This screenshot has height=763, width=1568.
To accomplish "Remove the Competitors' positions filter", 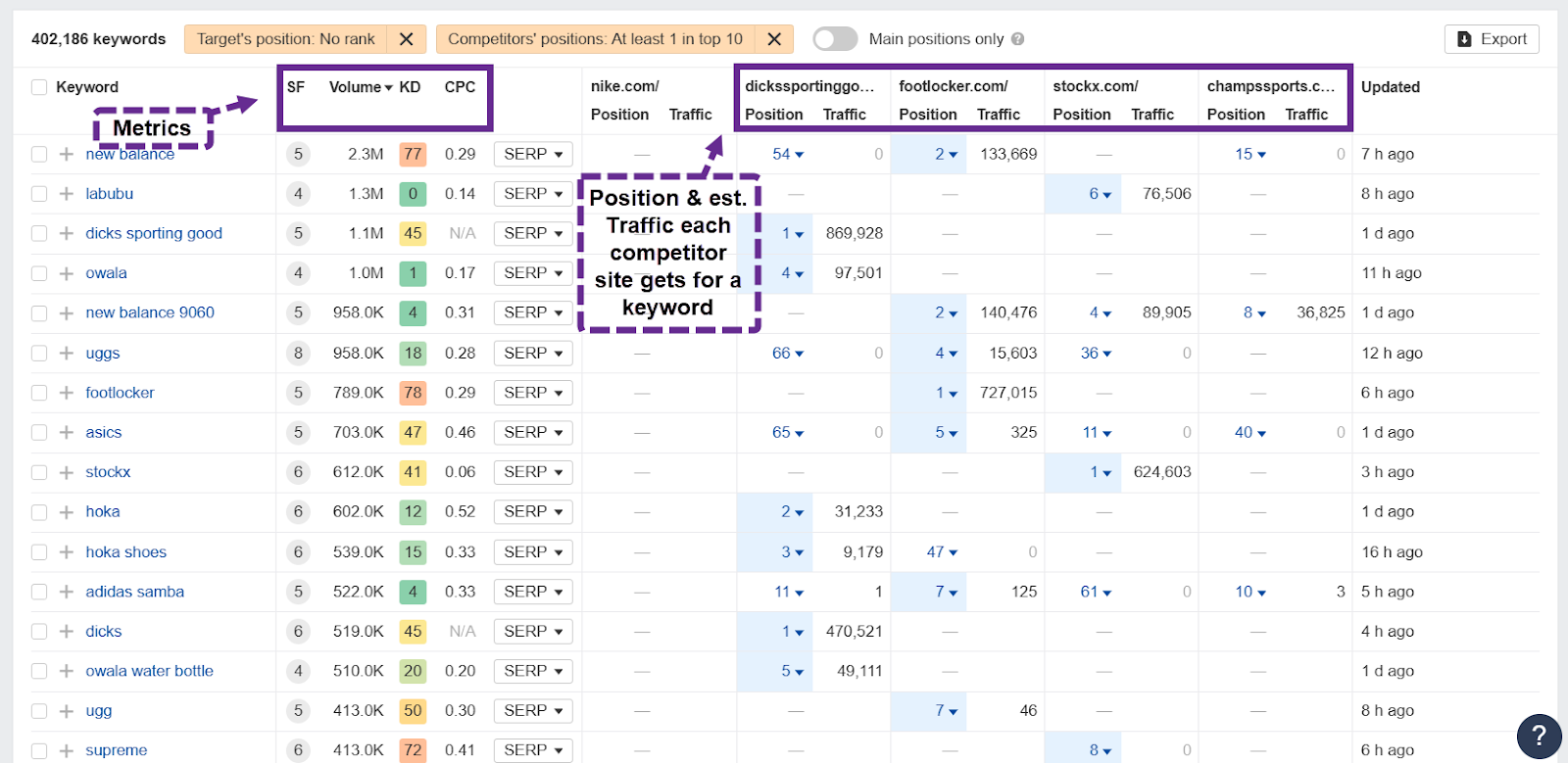I will pyautogui.click(x=774, y=39).
